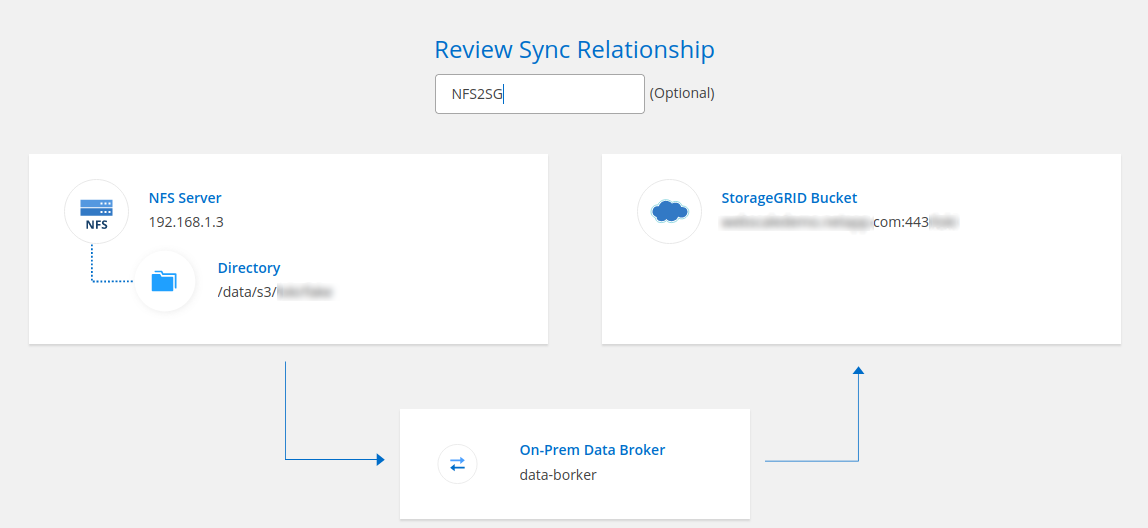Click the (Optional) label beside name field
Screen dimensions: 1148x528
click(x=682, y=94)
